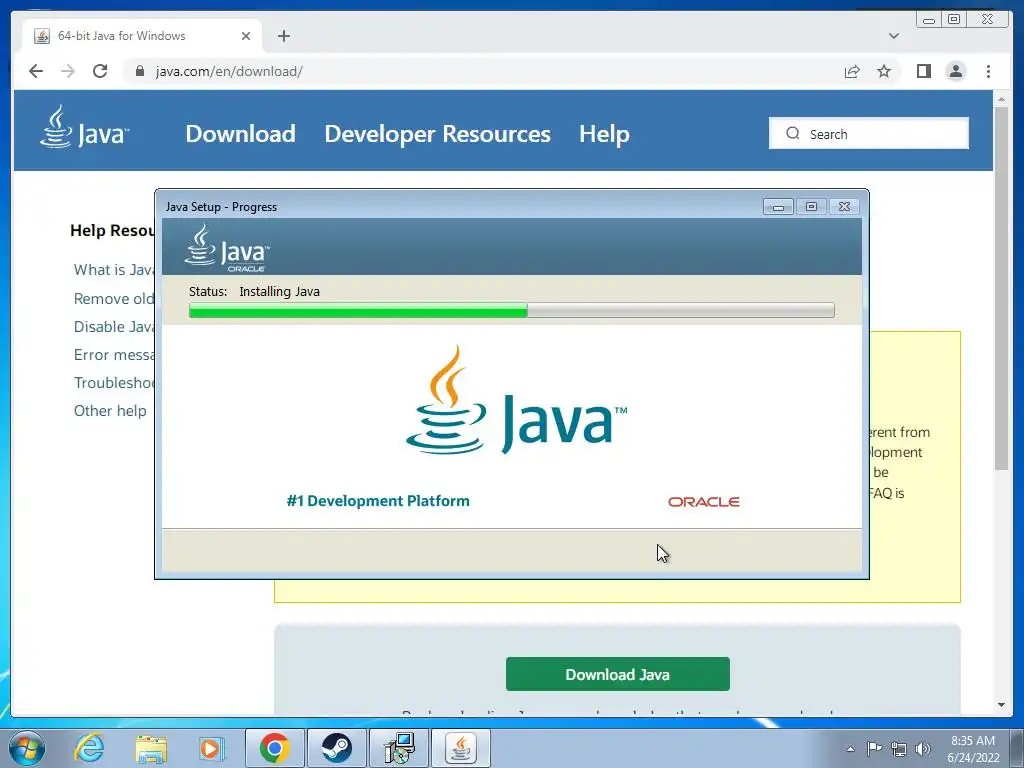Image resolution: width=1024 pixels, height=768 pixels.
Task: Open the volume speaker tray icon
Action: pos(923,749)
